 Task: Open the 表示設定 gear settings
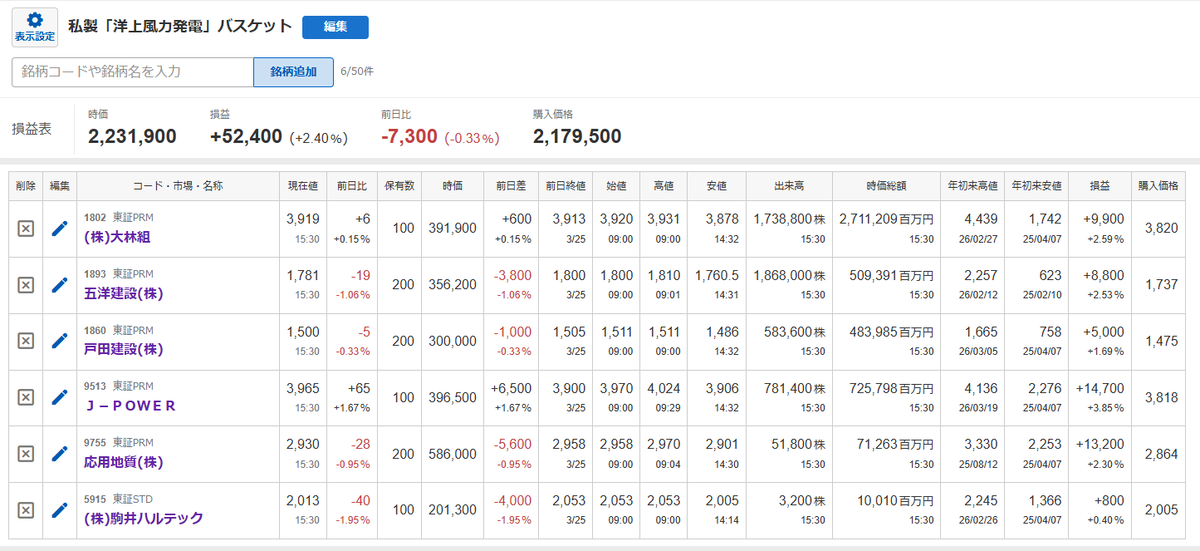tap(34, 26)
